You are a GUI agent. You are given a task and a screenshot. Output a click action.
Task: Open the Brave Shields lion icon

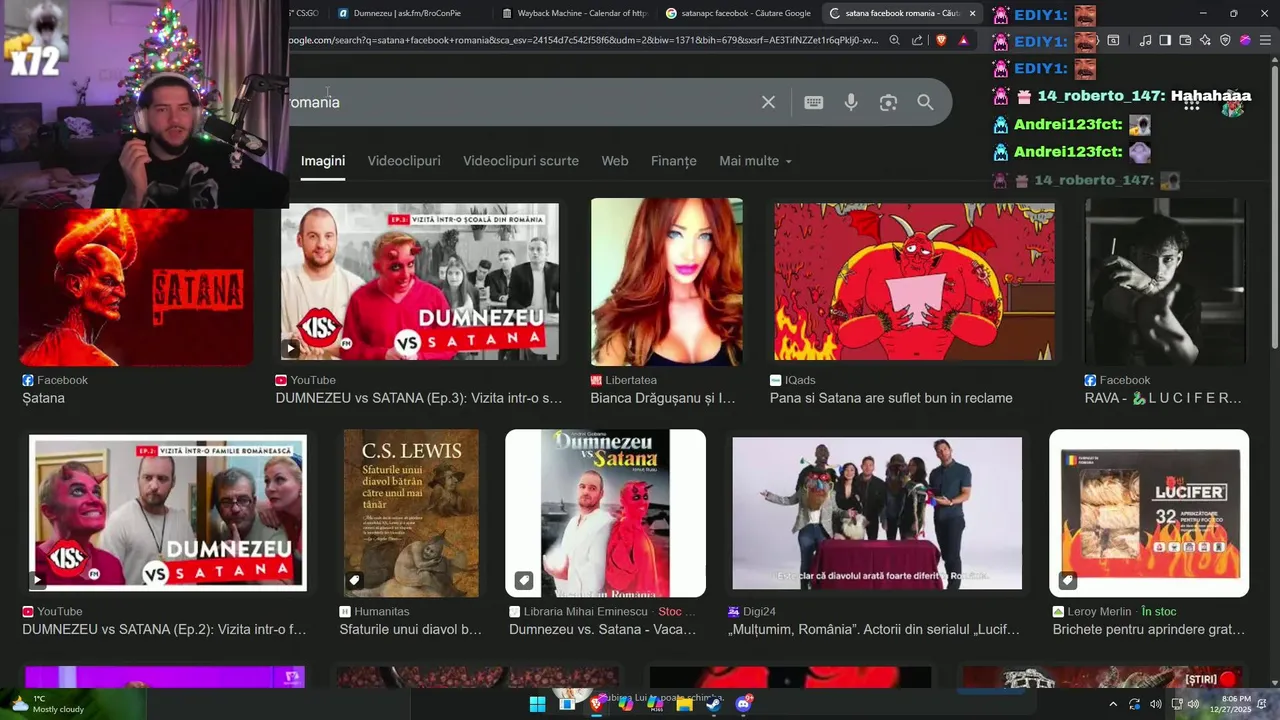click(x=941, y=41)
